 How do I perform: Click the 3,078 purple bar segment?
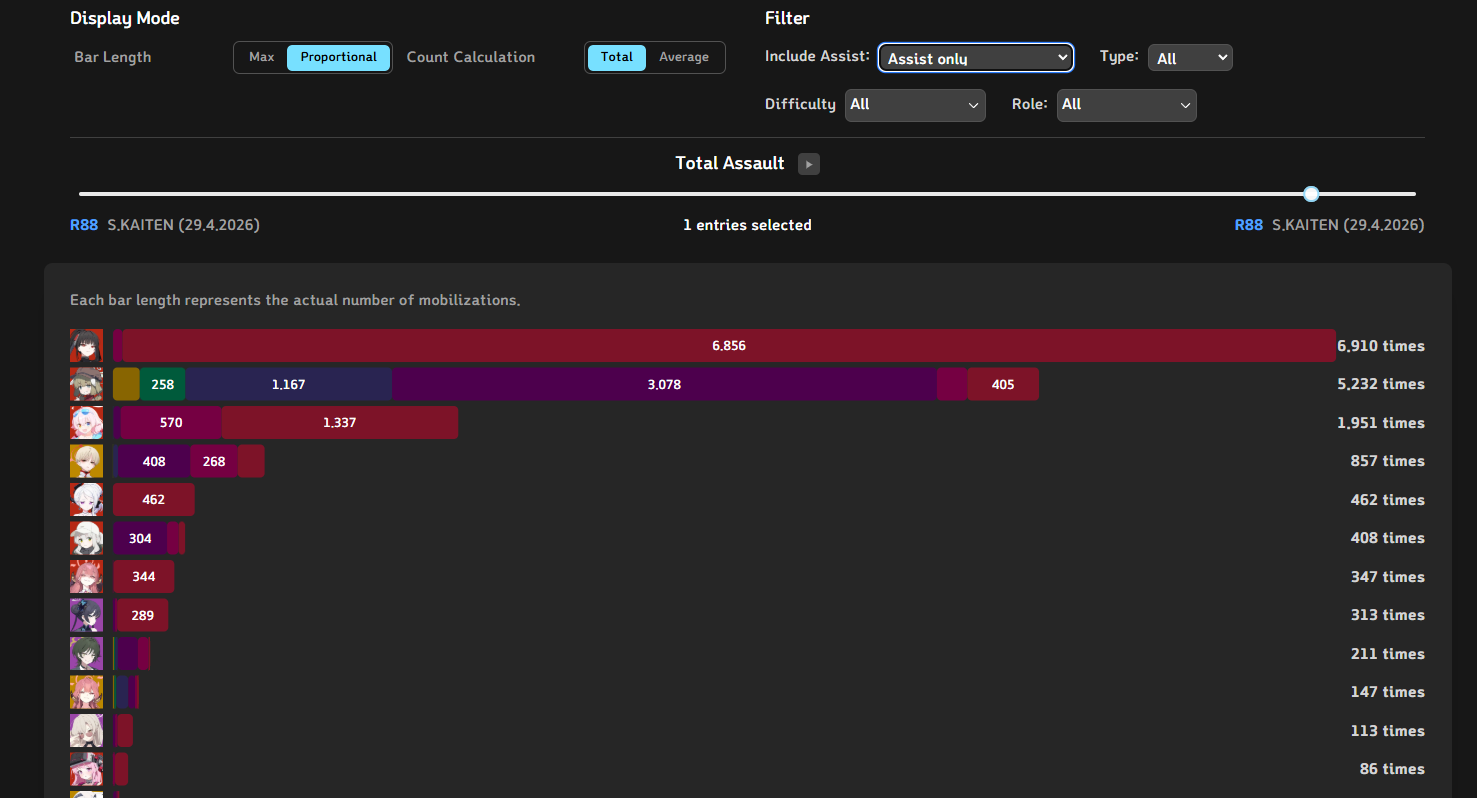click(664, 384)
